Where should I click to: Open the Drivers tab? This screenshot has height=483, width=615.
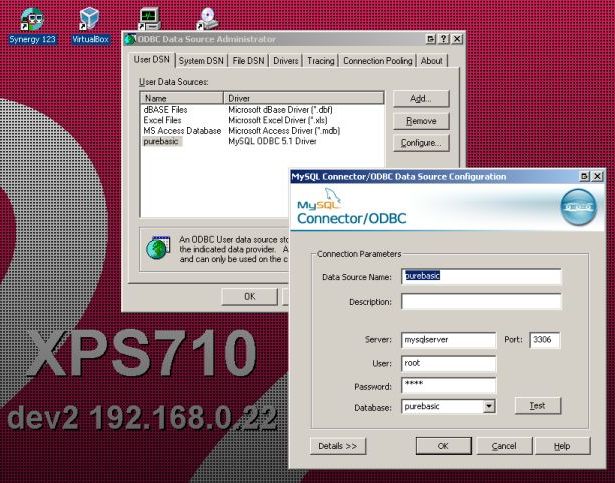(x=286, y=61)
